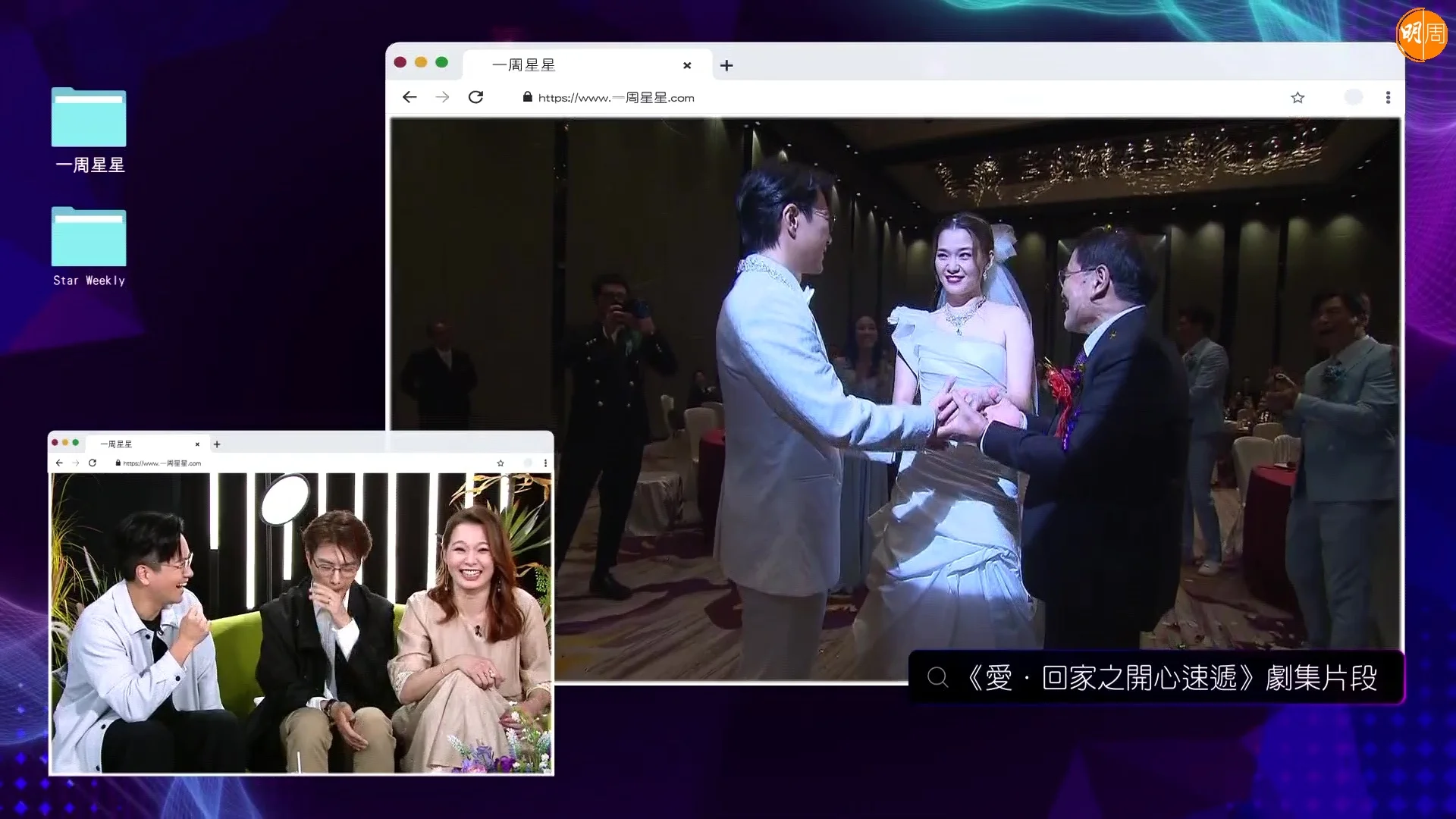Screen dimensions: 1456x819
Task: Click the red close dot of large browser
Action: pos(400,62)
